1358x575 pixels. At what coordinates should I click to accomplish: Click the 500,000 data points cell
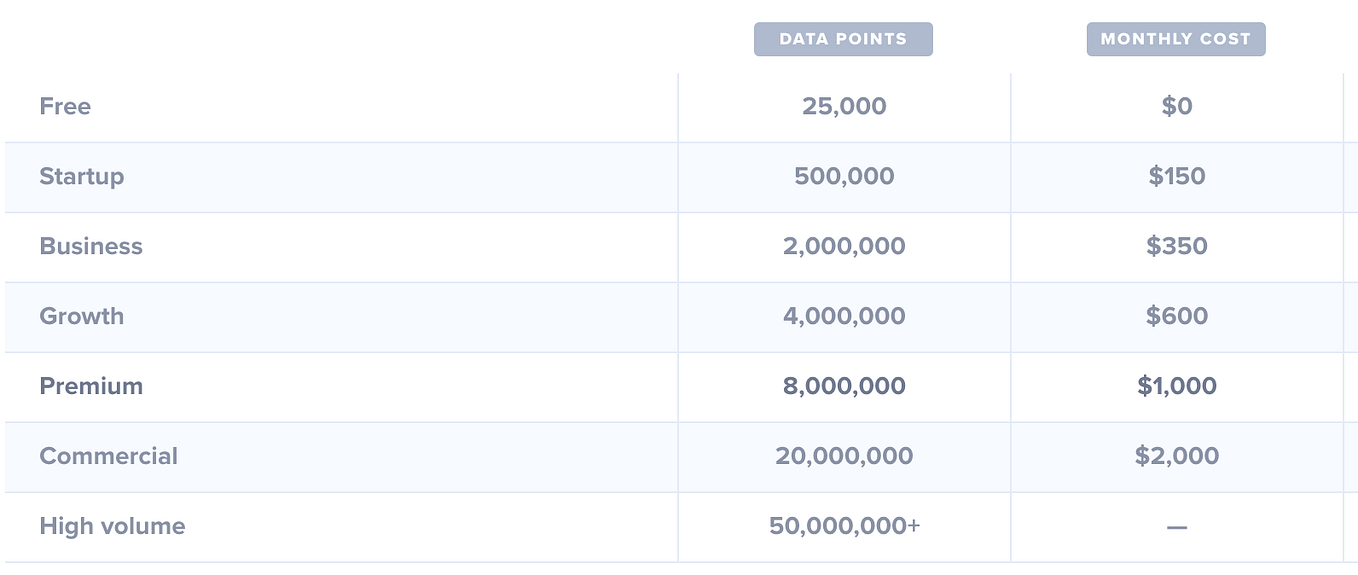coord(844,176)
